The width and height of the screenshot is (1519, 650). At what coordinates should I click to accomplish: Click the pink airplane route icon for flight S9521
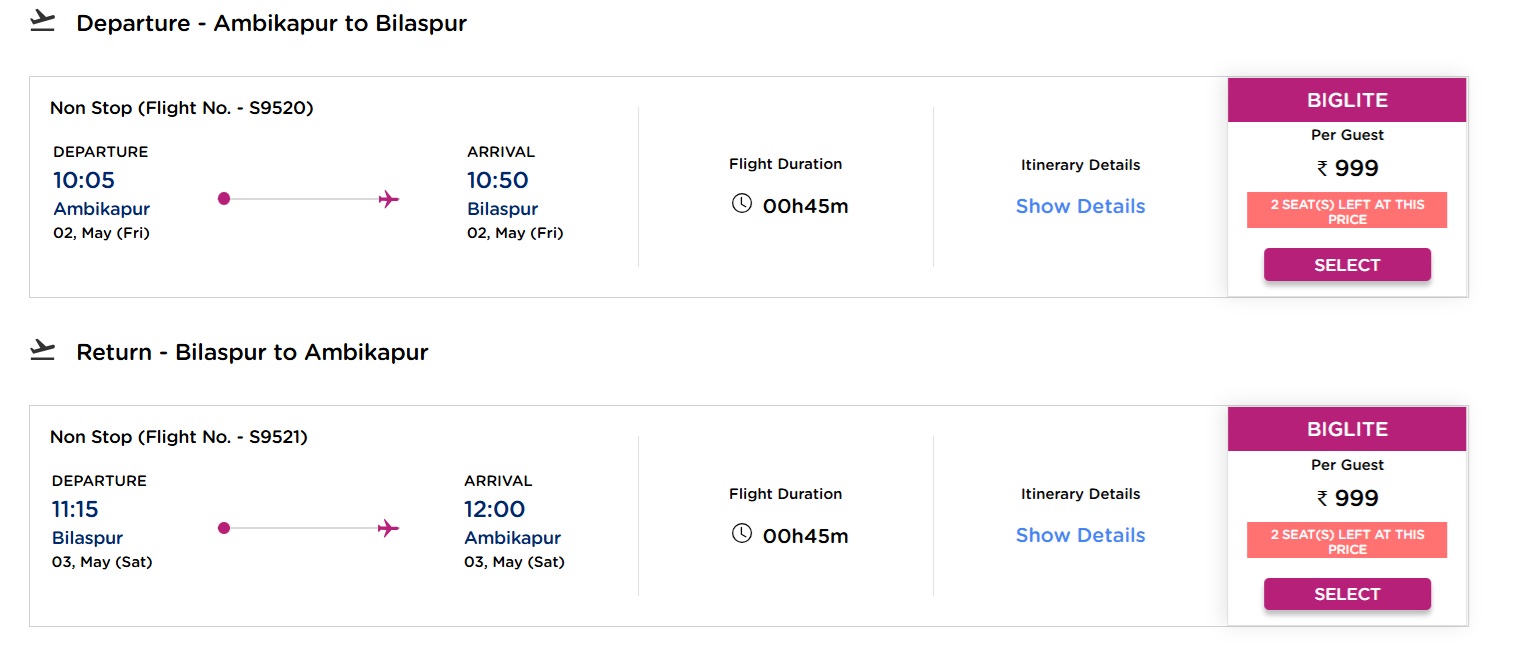(389, 528)
